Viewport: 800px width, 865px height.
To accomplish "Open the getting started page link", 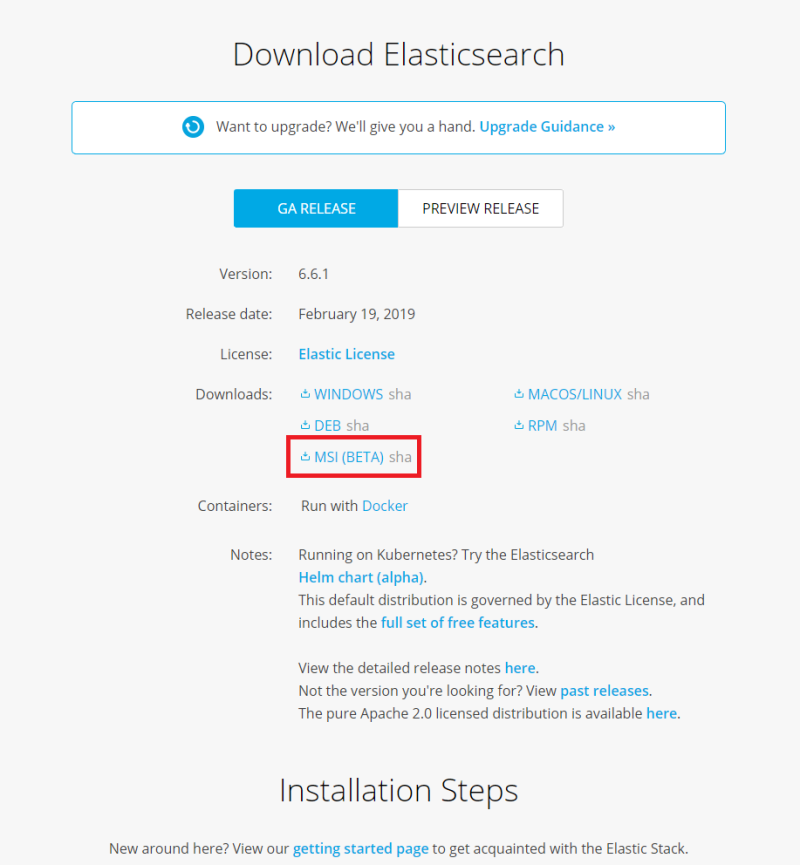I will click(x=361, y=848).
